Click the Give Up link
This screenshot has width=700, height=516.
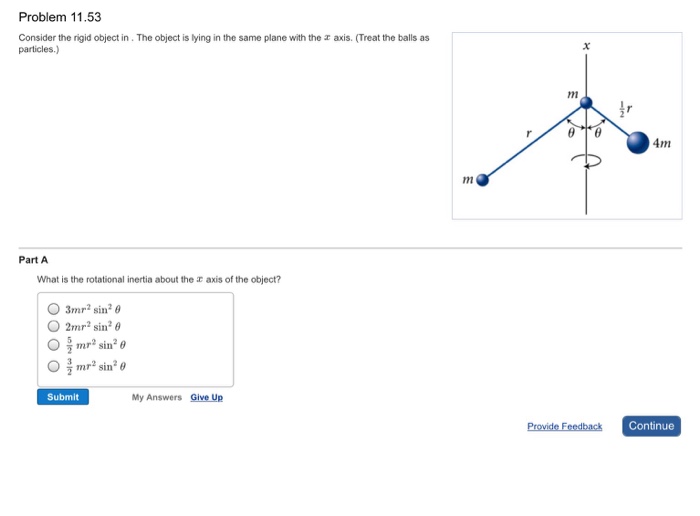[207, 397]
